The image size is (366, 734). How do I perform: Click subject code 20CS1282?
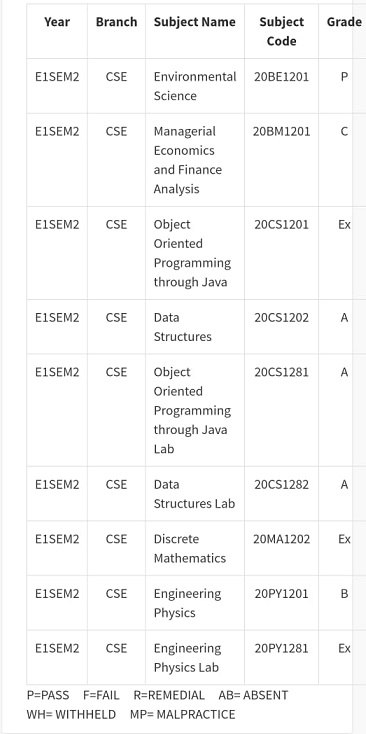coord(282,484)
